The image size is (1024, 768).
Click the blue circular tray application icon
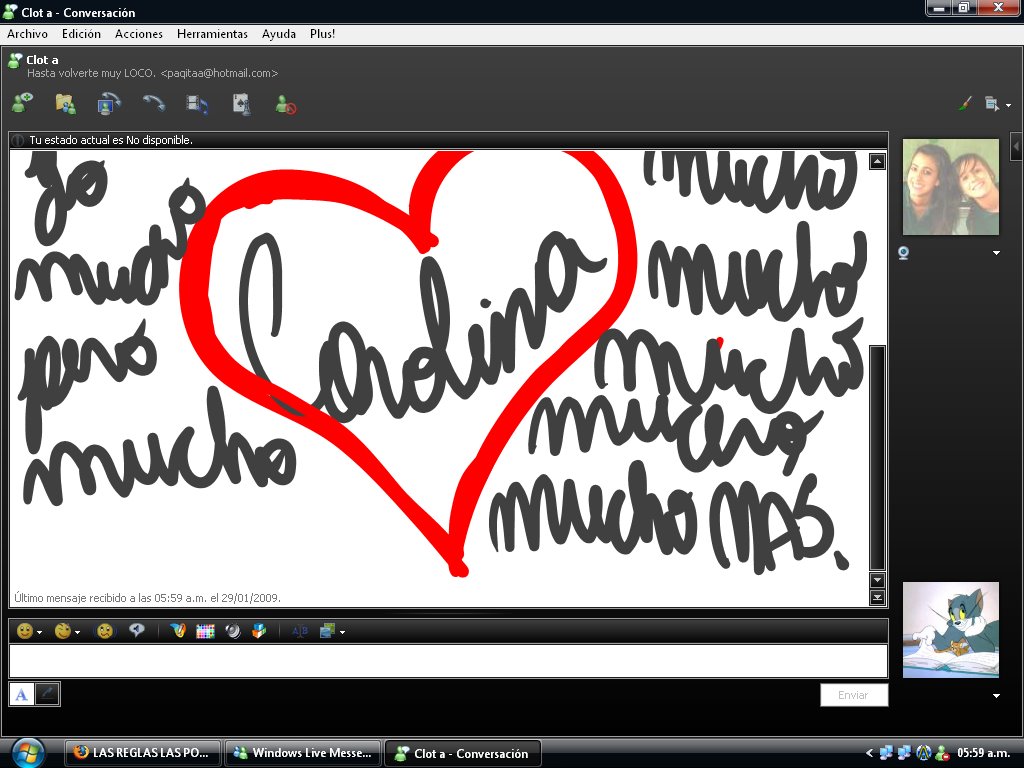point(923,753)
